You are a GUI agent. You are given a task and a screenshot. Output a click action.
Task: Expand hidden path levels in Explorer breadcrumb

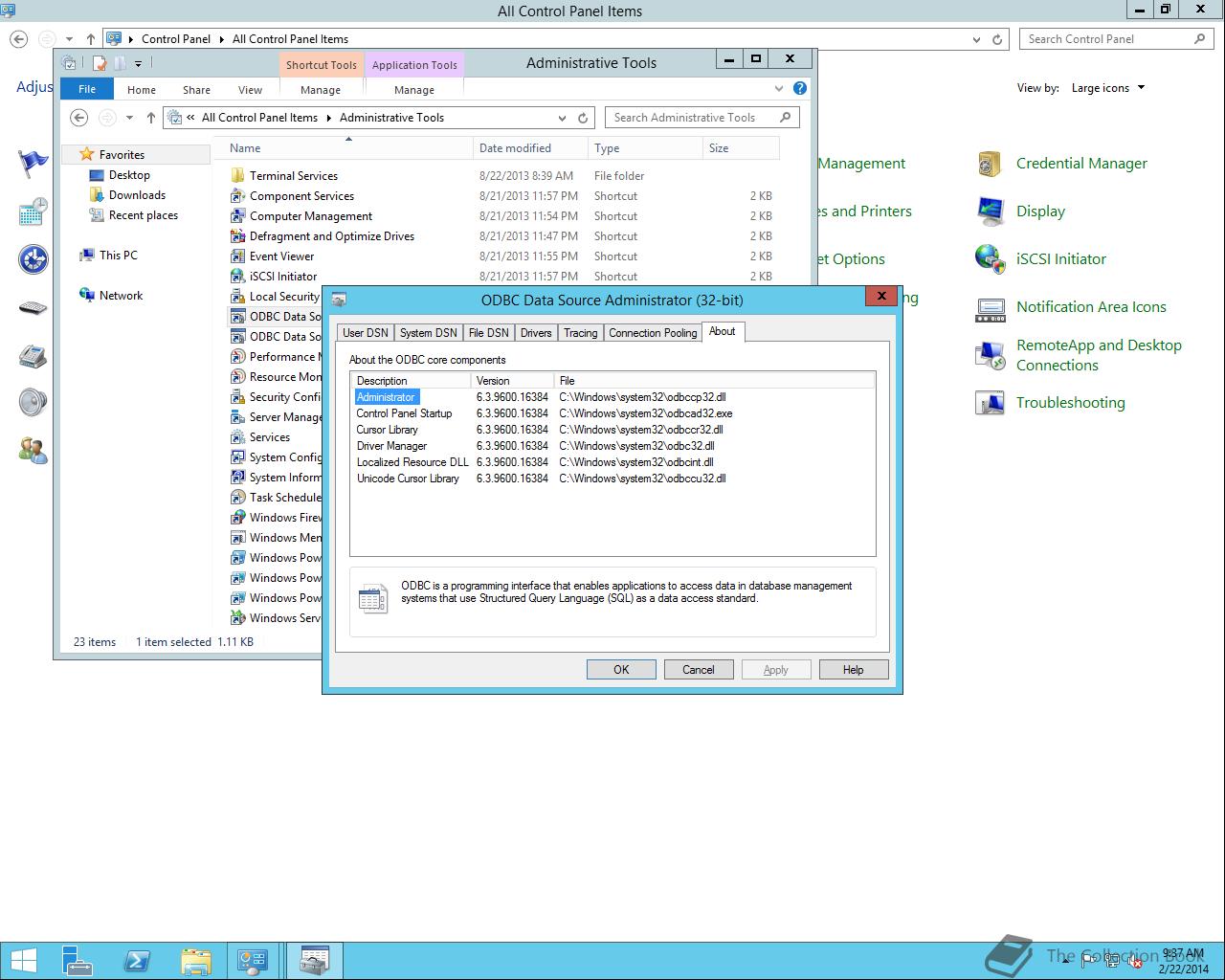click(x=191, y=118)
